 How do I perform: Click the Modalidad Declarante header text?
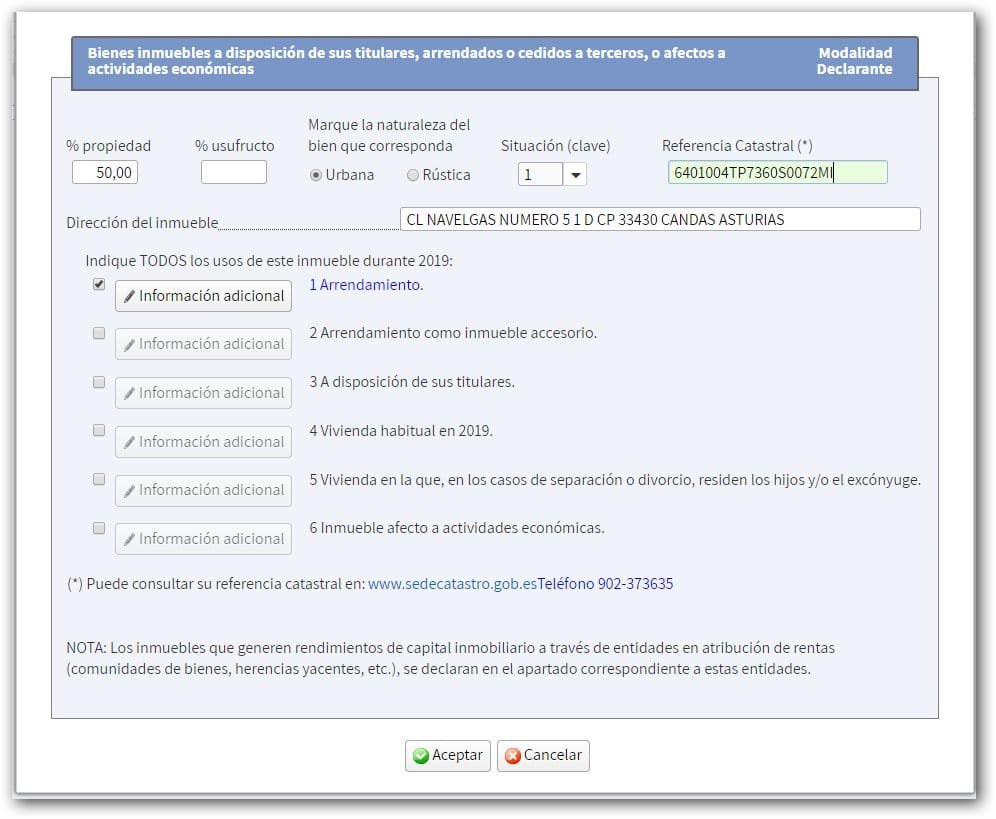855,61
